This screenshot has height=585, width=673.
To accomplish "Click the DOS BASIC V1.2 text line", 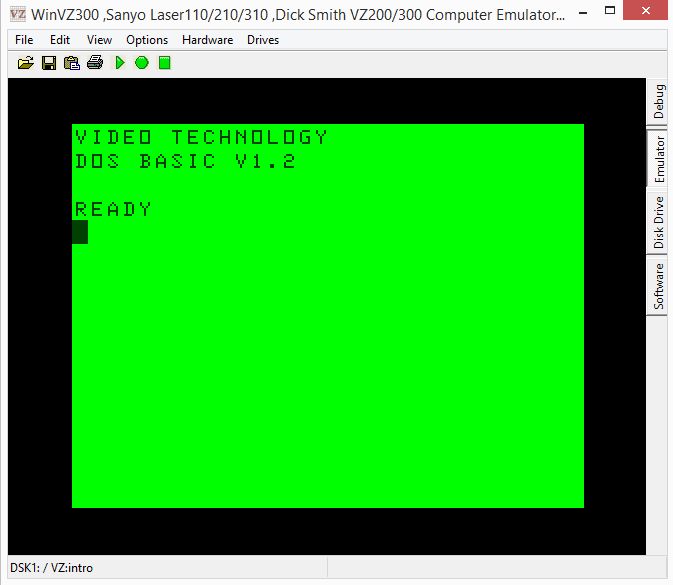I will pos(185,161).
